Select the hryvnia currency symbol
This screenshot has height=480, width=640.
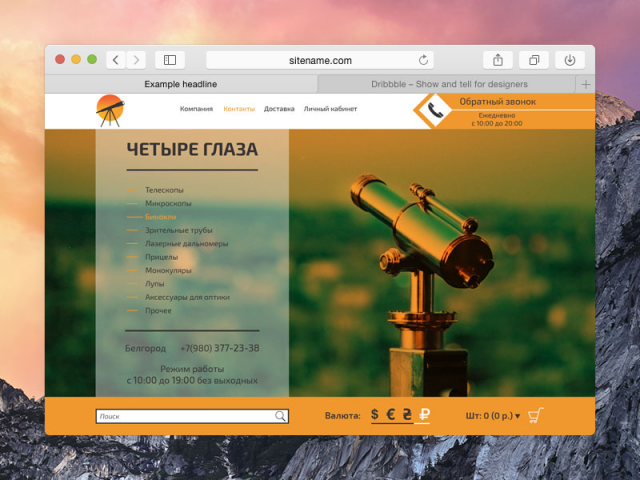(x=407, y=414)
